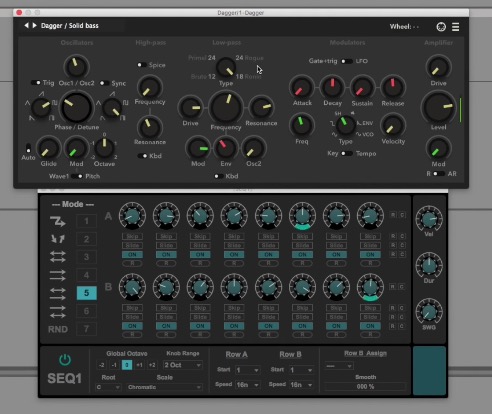Click the Vel knob in SEQ1
The height and width of the screenshot is (414, 492).
429,219
